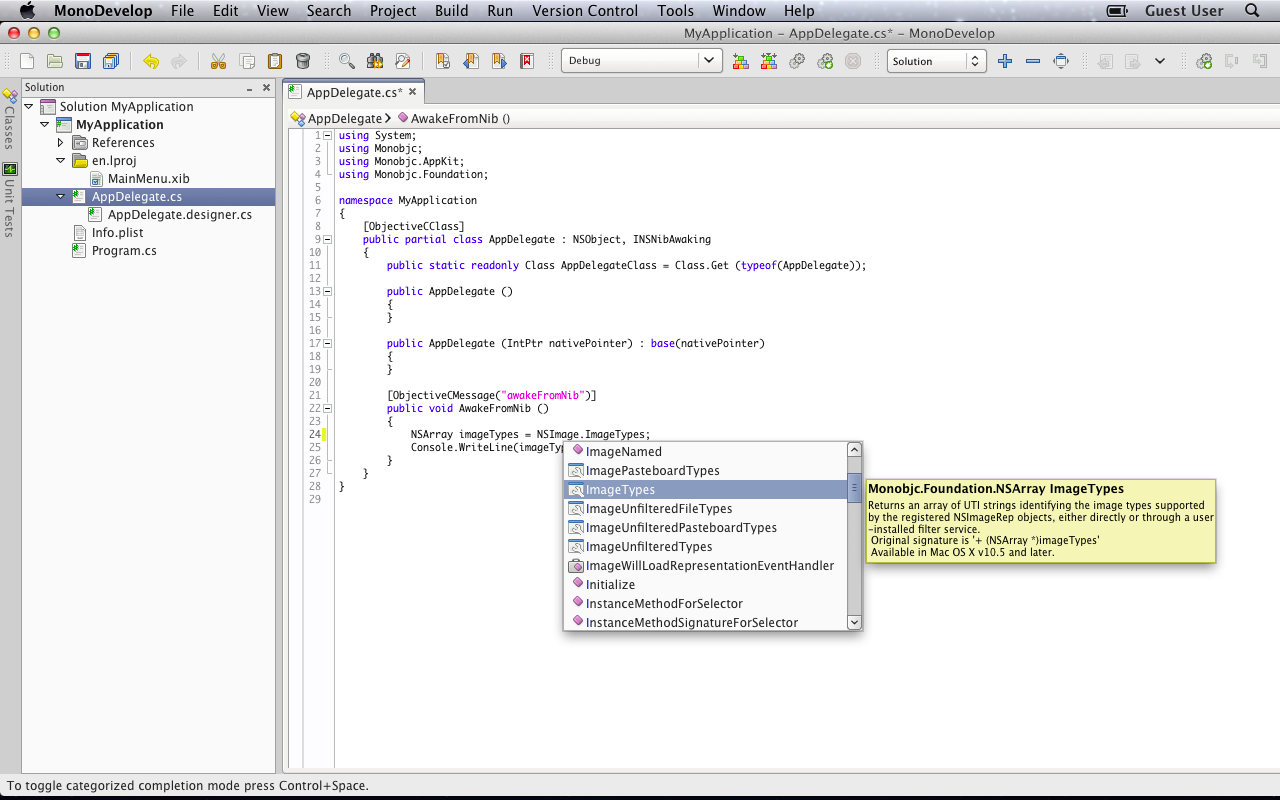This screenshot has height=800, width=1280.
Task: Click the completion list scroll down arrow
Action: pyautogui.click(x=854, y=622)
